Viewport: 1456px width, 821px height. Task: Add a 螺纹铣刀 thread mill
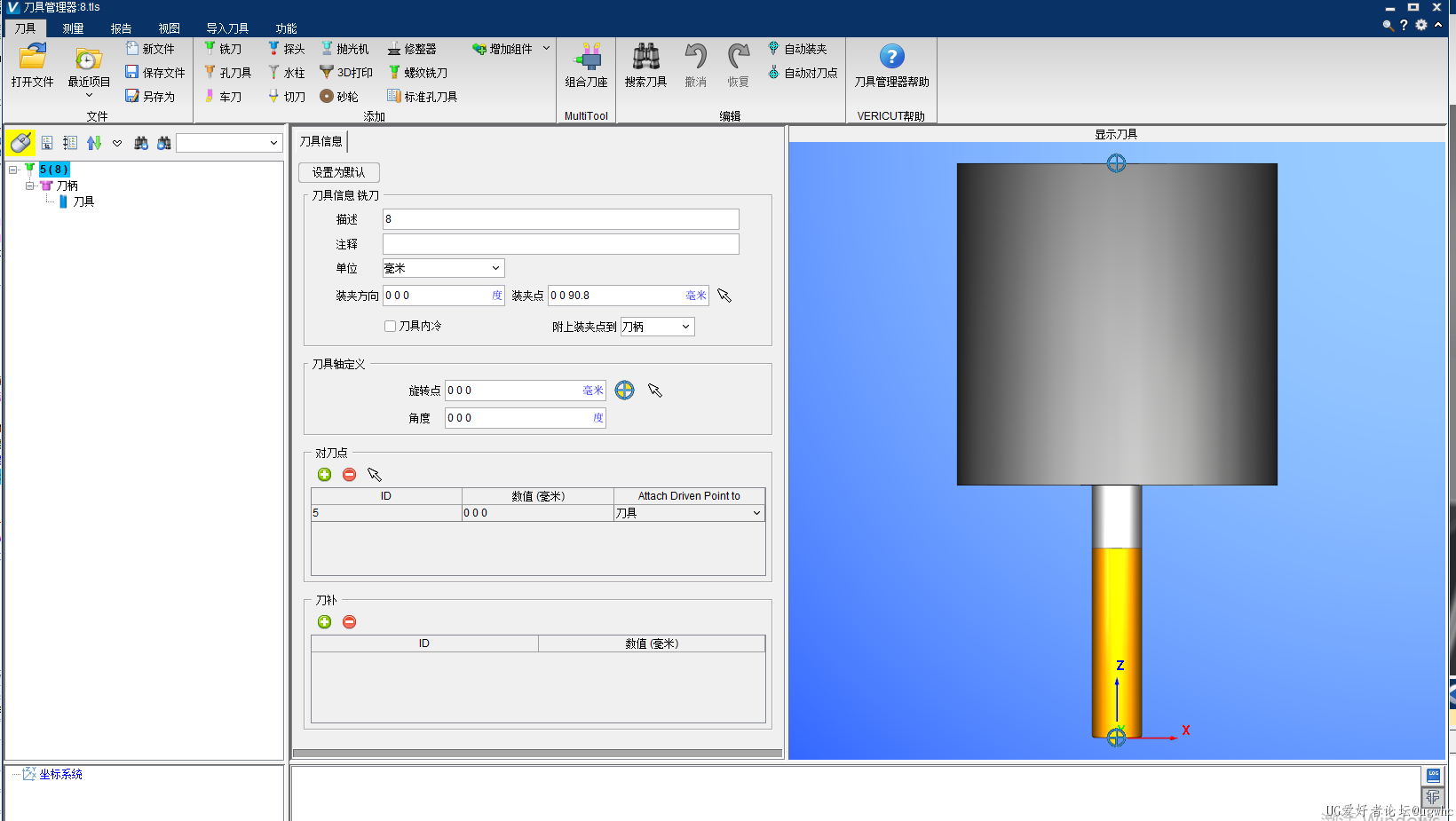click(x=417, y=73)
